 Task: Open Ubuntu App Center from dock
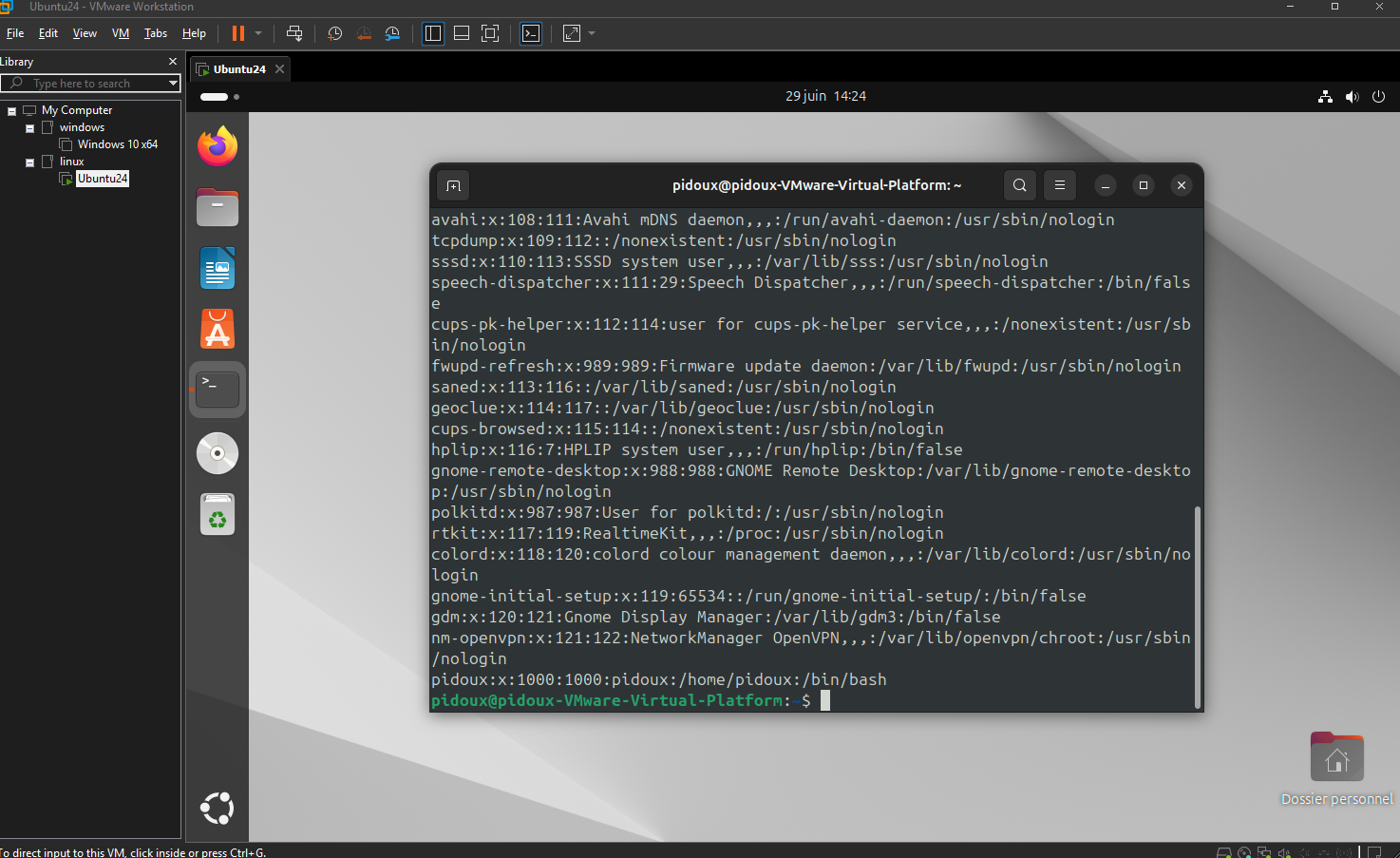[218, 330]
